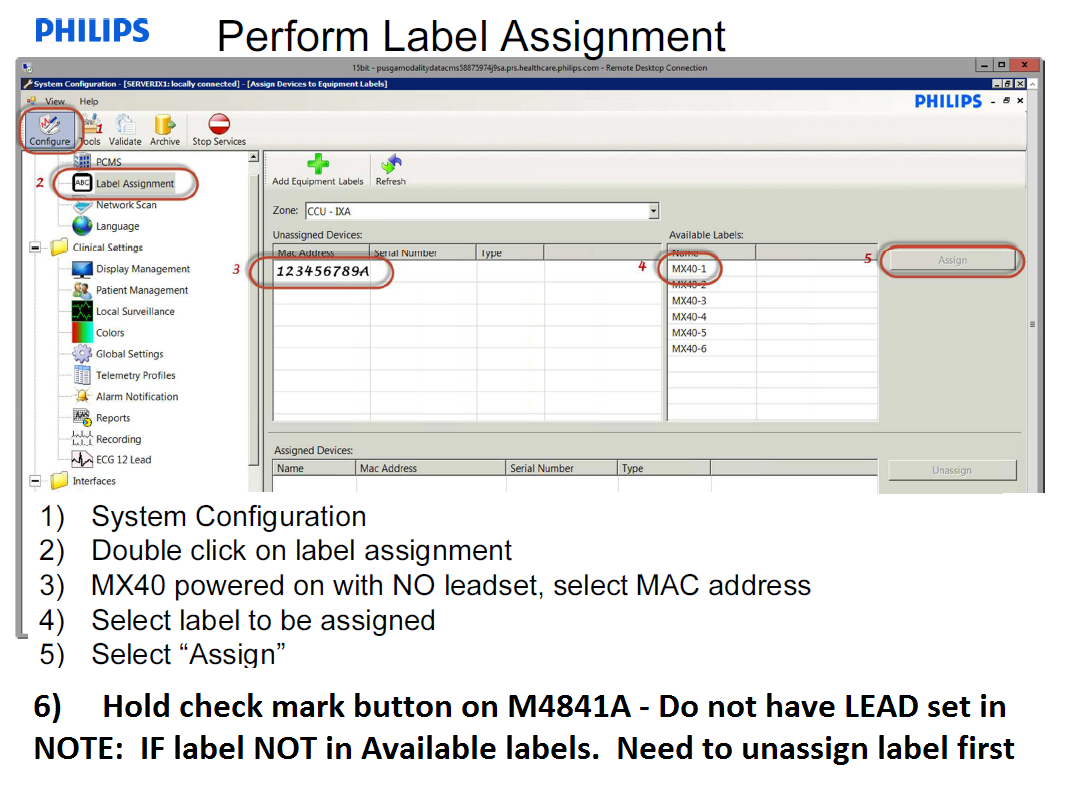Open the Help menu

(89, 101)
